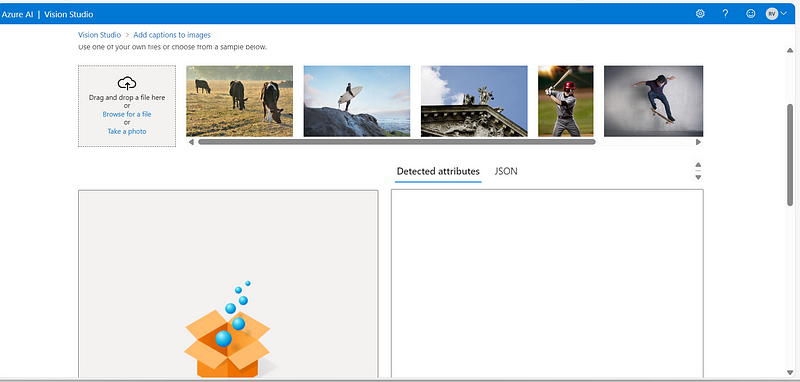Viewport: 800px width, 382px height.
Task: Select the surfer on rock sample image
Action: coord(357,101)
